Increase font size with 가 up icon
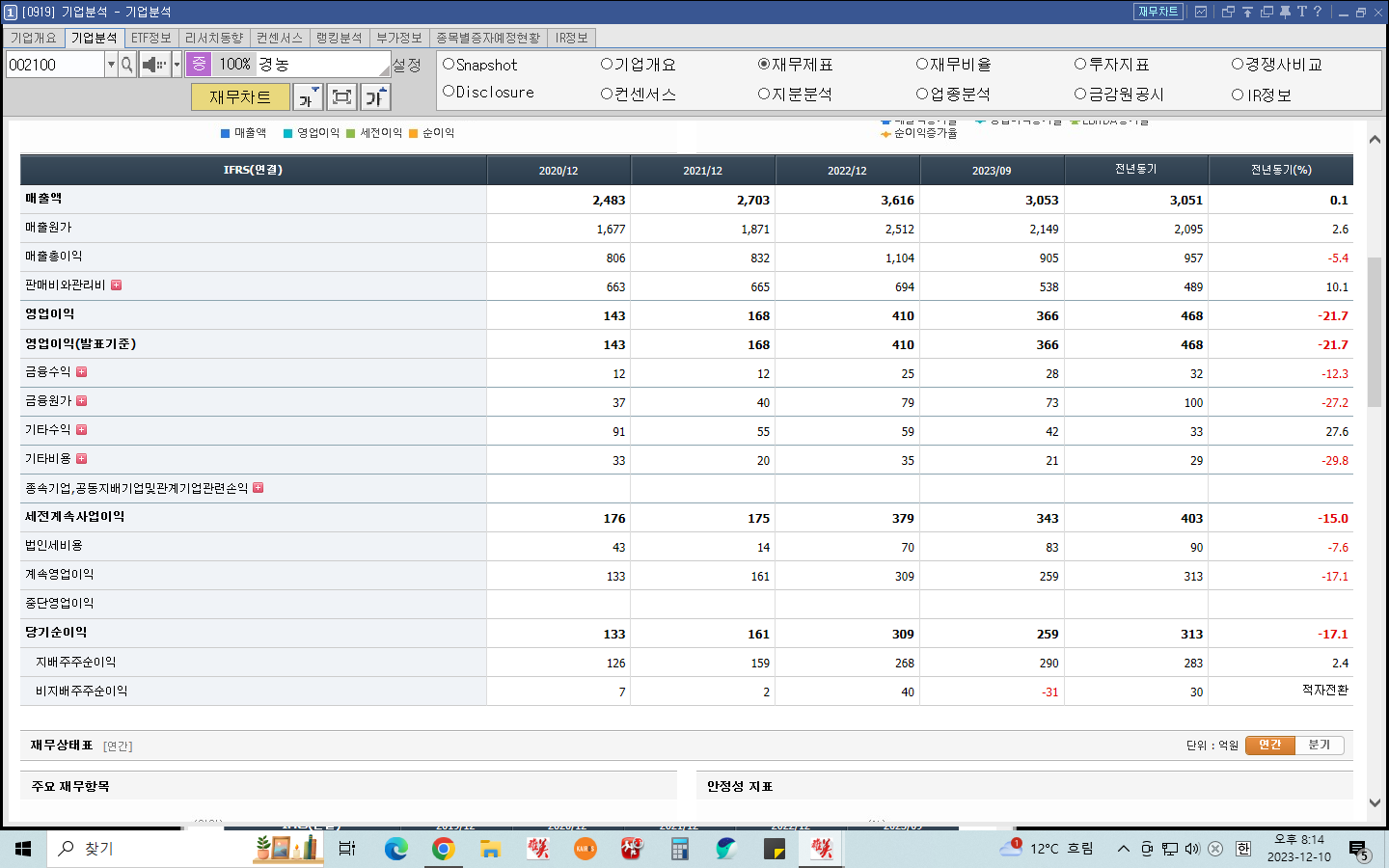 375,97
